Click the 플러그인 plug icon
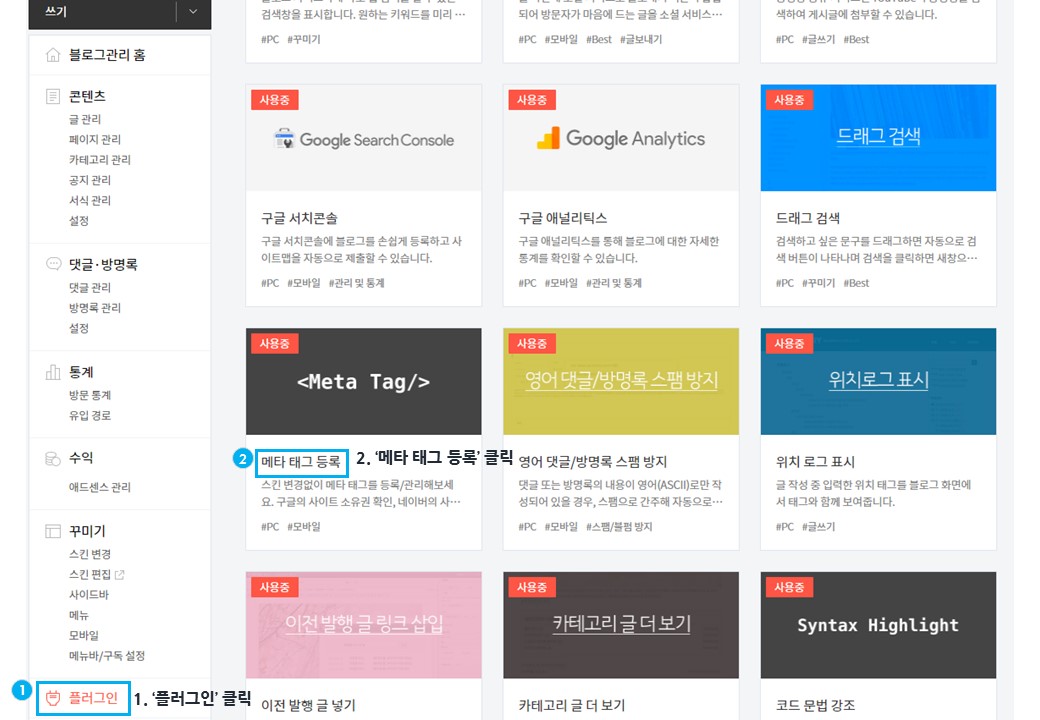This screenshot has height=720, width=1040. coord(53,697)
